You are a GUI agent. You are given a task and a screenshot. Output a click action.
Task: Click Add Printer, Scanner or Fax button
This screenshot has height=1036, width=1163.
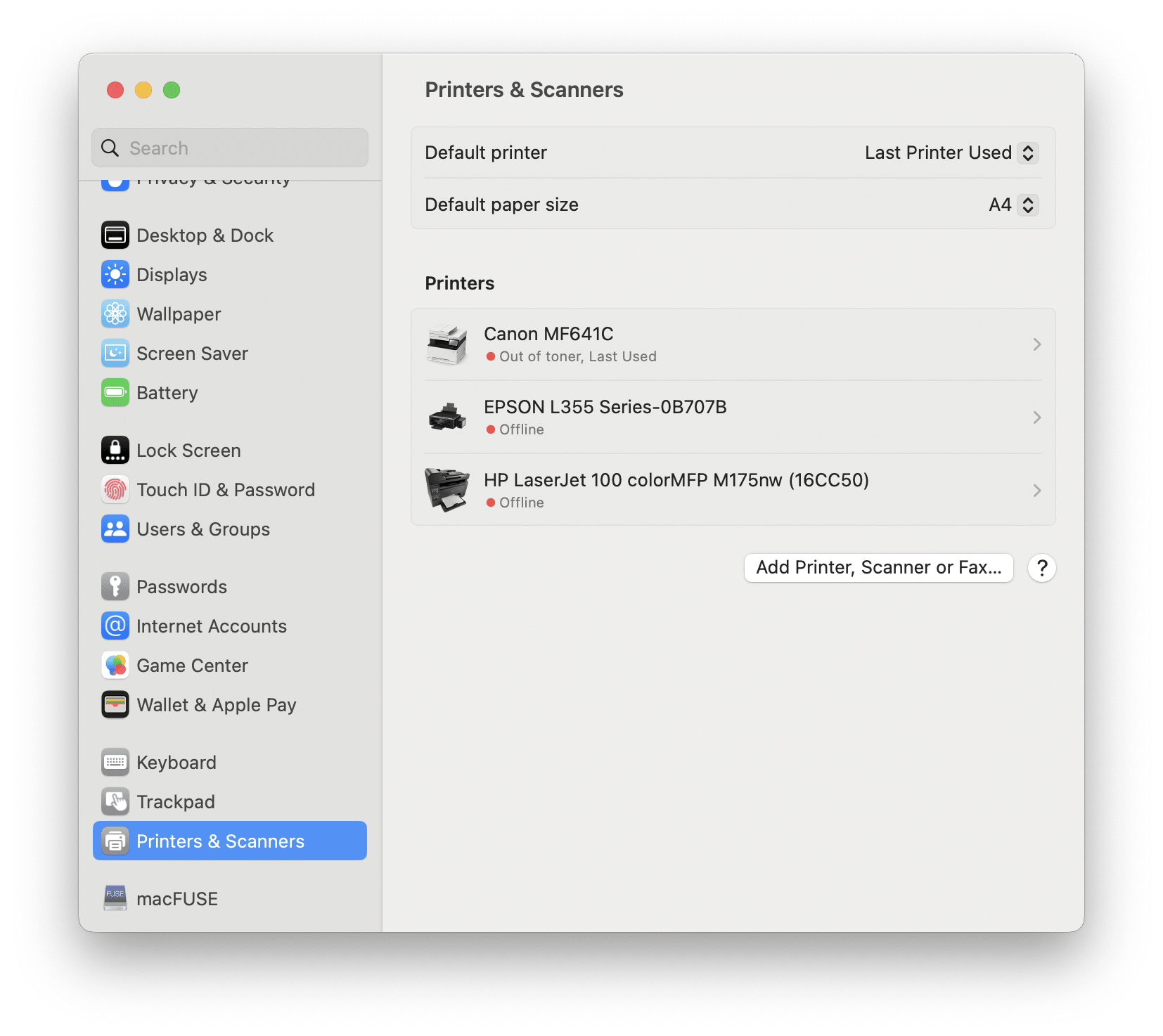[x=878, y=567]
